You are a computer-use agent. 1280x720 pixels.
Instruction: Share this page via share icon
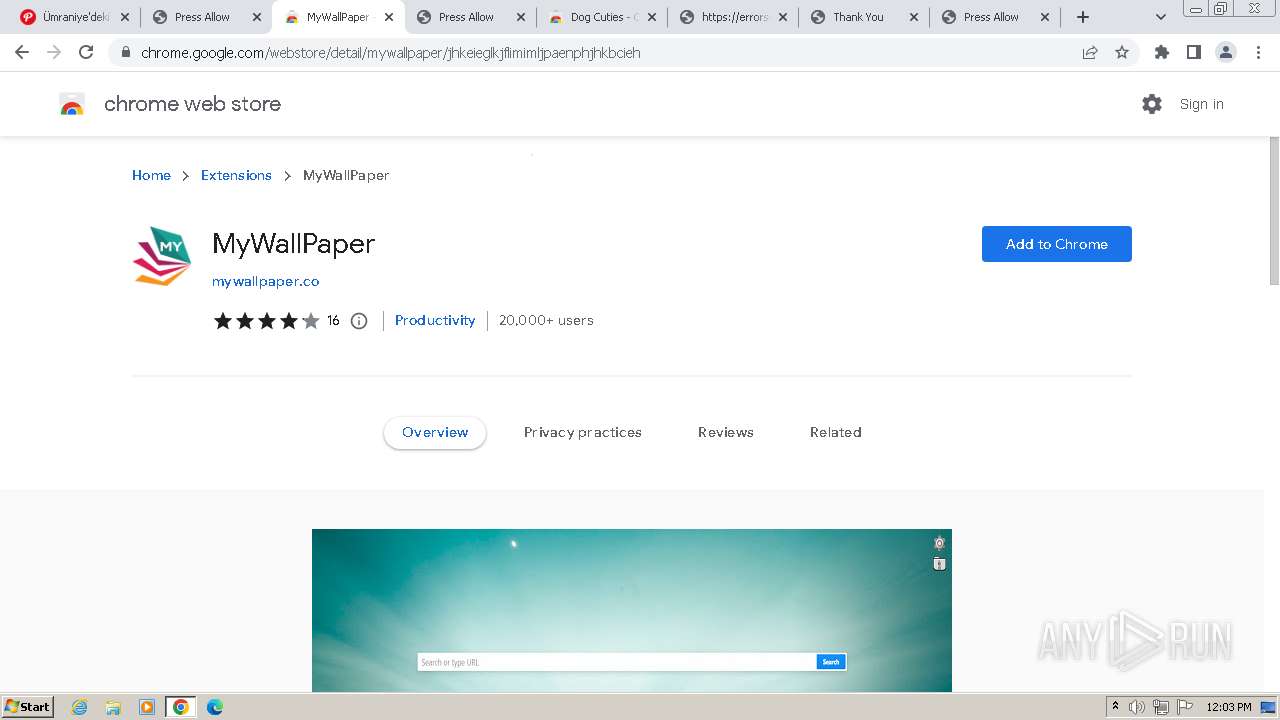coord(1090,52)
